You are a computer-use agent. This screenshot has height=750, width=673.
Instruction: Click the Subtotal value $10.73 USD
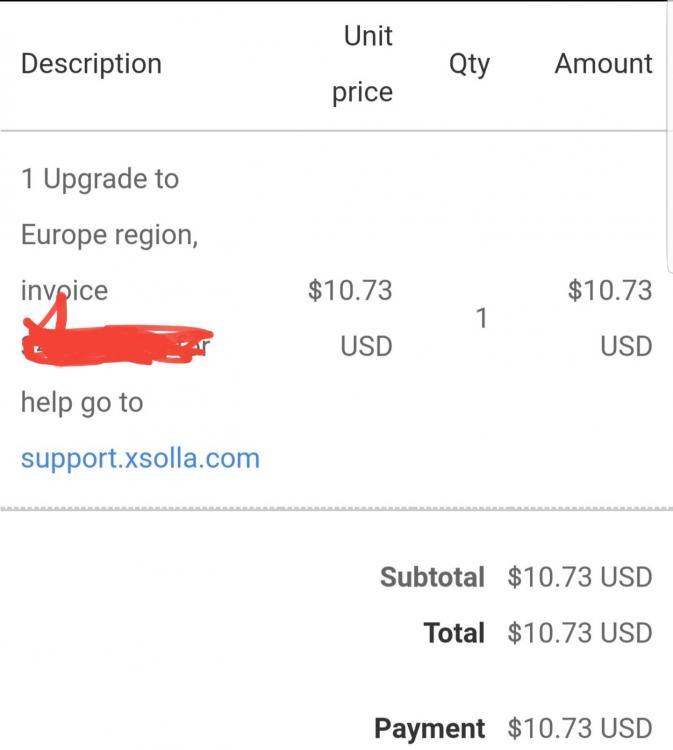click(580, 577)
